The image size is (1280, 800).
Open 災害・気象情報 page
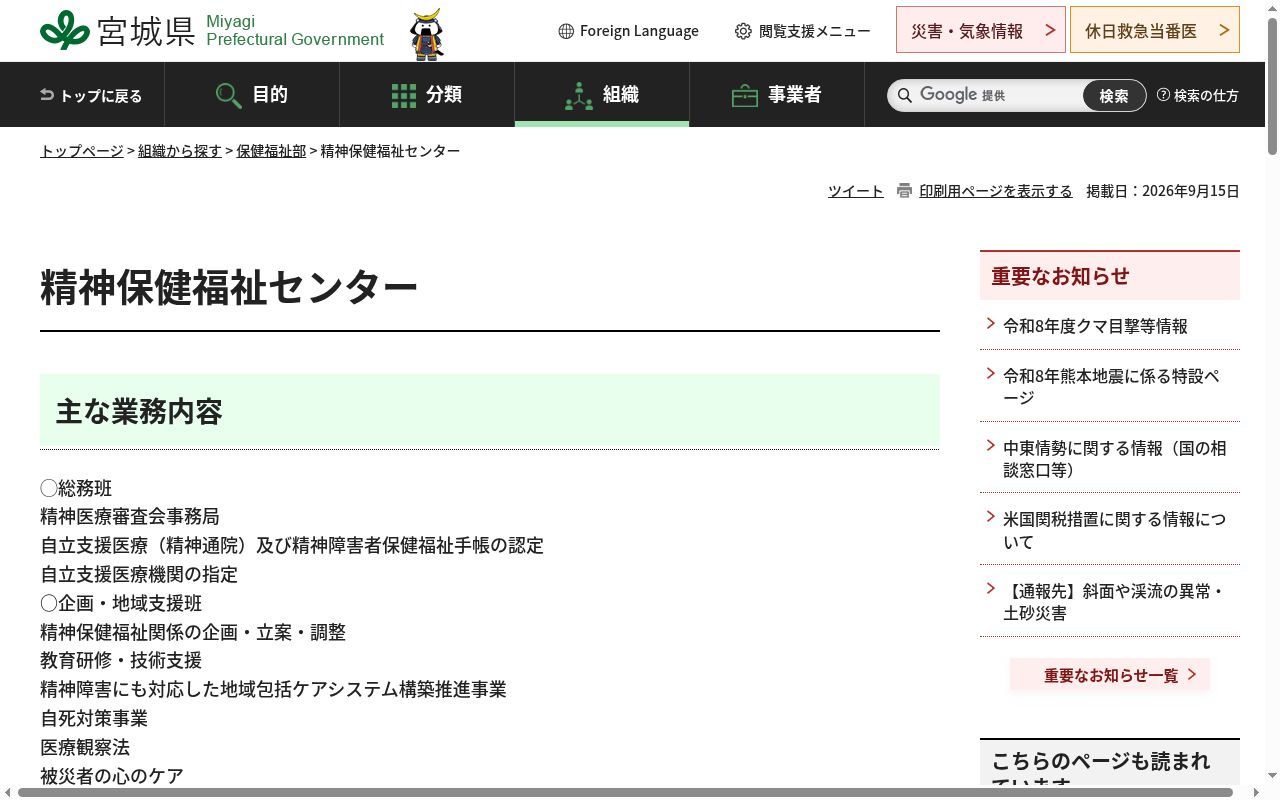[x=981, y=30]
